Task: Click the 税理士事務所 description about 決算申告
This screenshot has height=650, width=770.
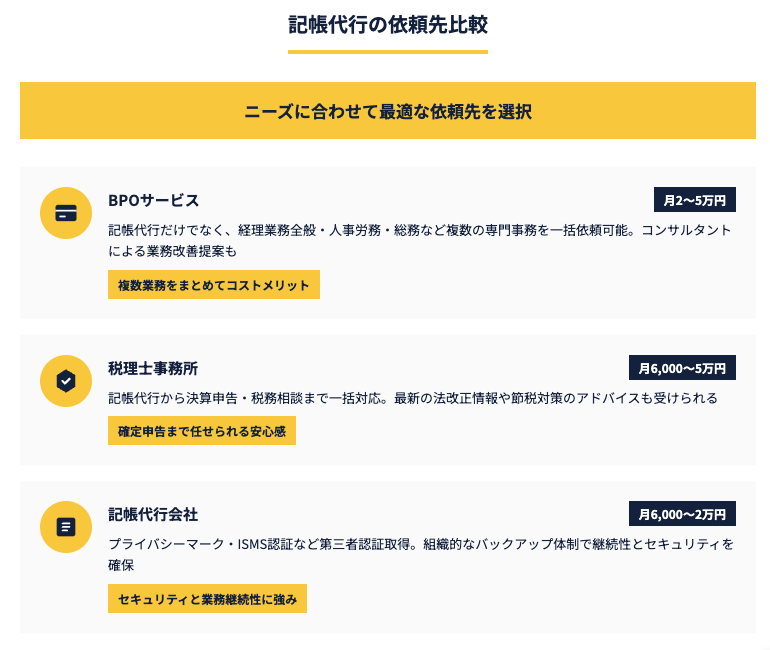Action: (x=412, y=398)
